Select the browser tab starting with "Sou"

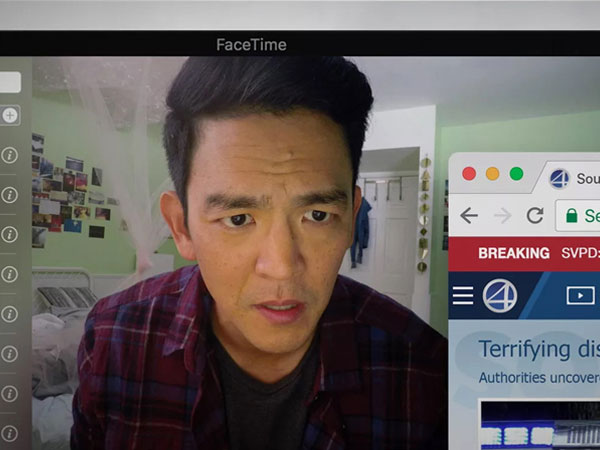coord(570,178)
